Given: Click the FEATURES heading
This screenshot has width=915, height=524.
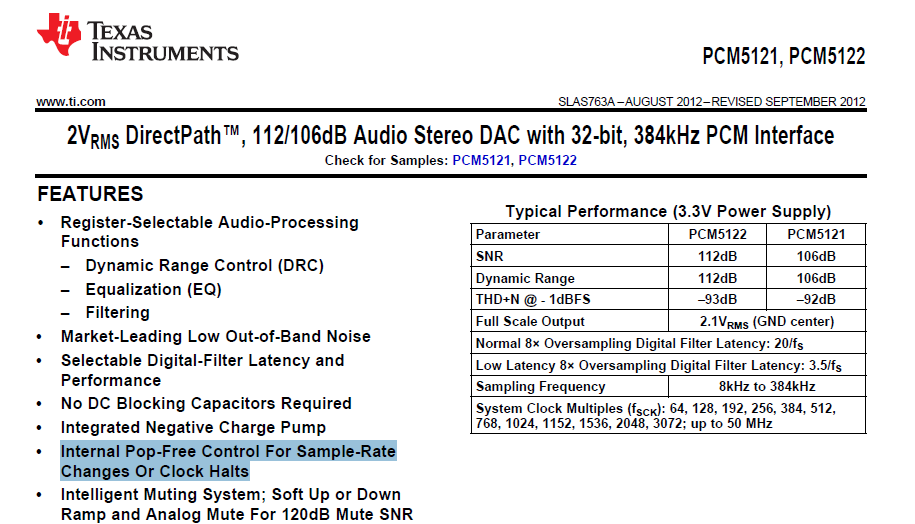Looking at the screenshot, I should [90, 194].
